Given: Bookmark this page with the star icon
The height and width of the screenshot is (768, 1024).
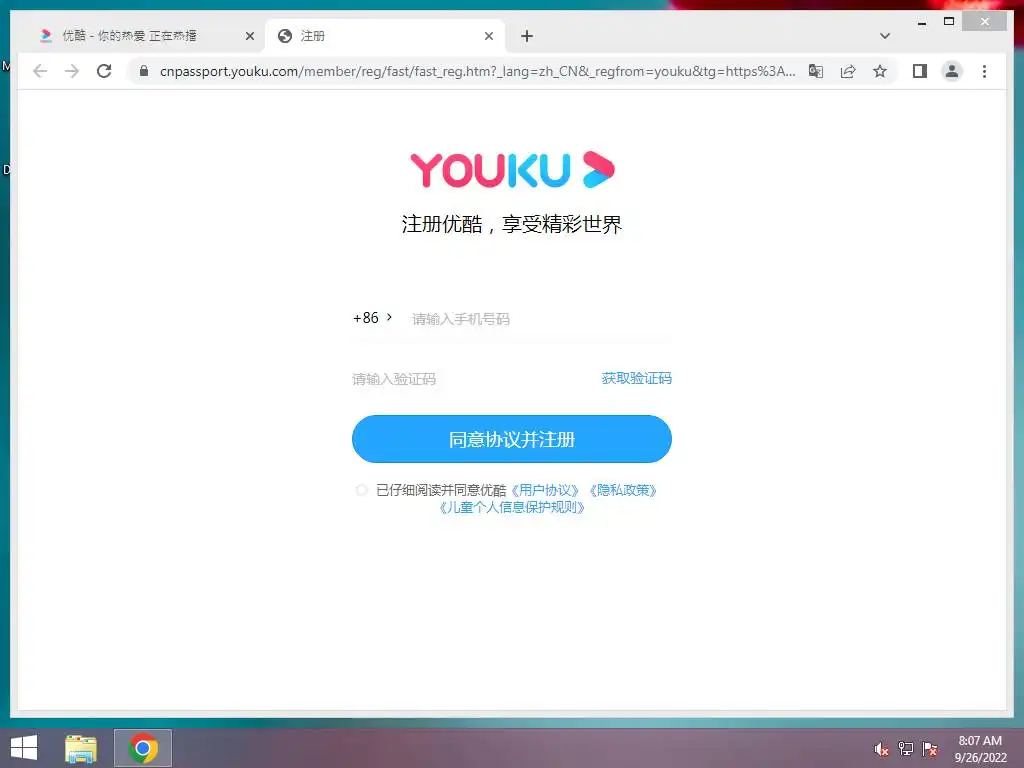Looking at the screenshot, I should 880,71.
